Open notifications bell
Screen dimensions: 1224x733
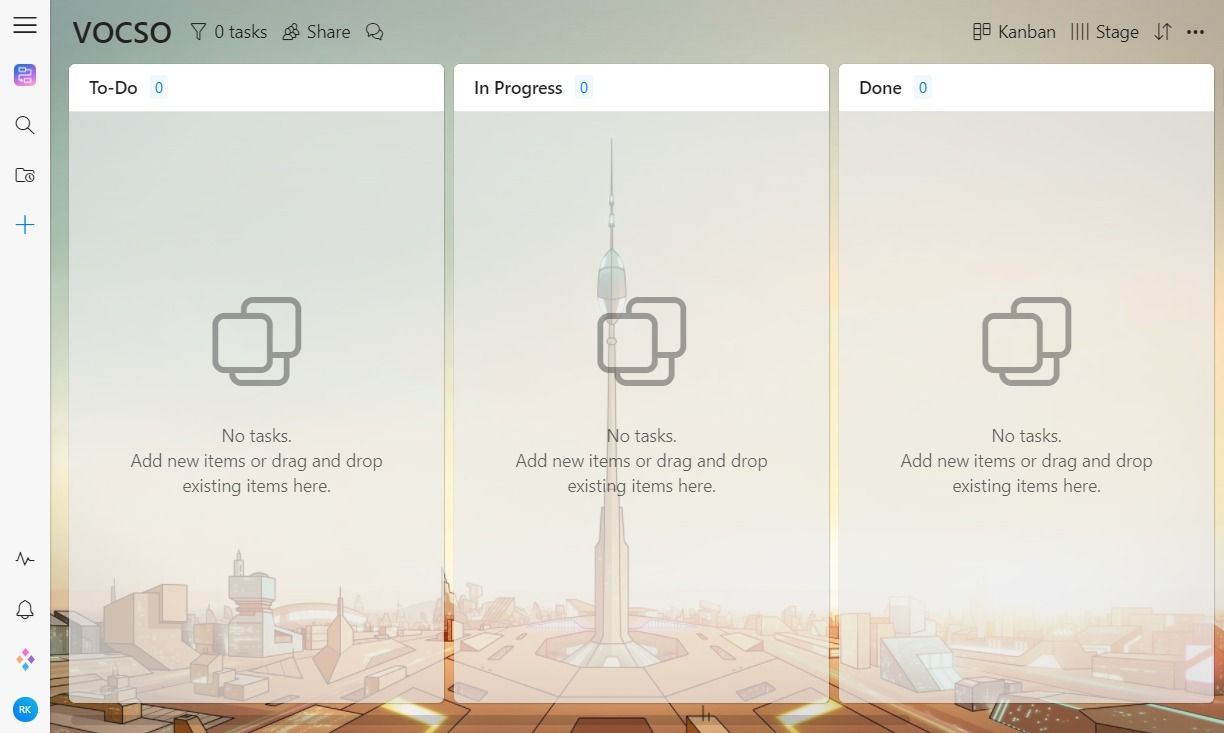(x=25, y=609)
